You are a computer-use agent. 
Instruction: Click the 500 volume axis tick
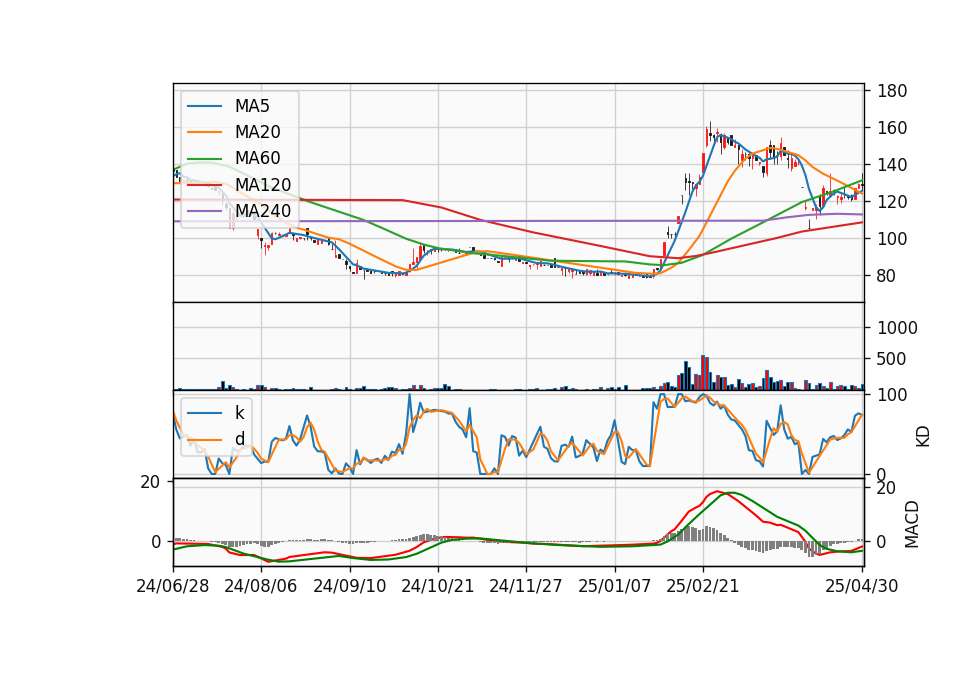(892, 359)
